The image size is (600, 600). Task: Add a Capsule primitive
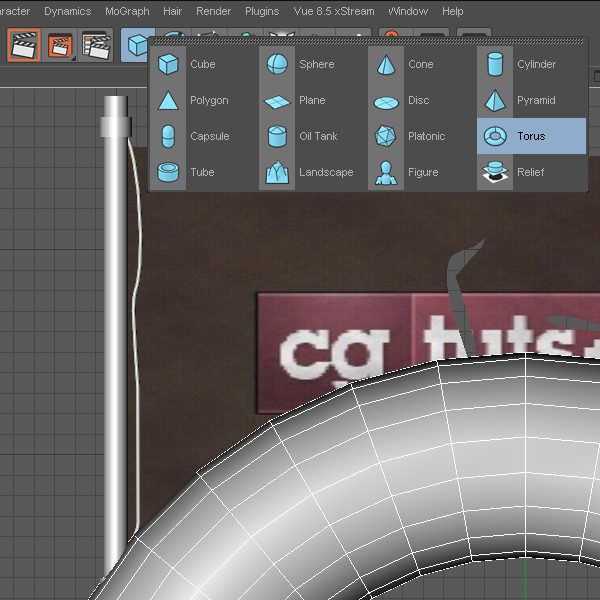(202, 136)
